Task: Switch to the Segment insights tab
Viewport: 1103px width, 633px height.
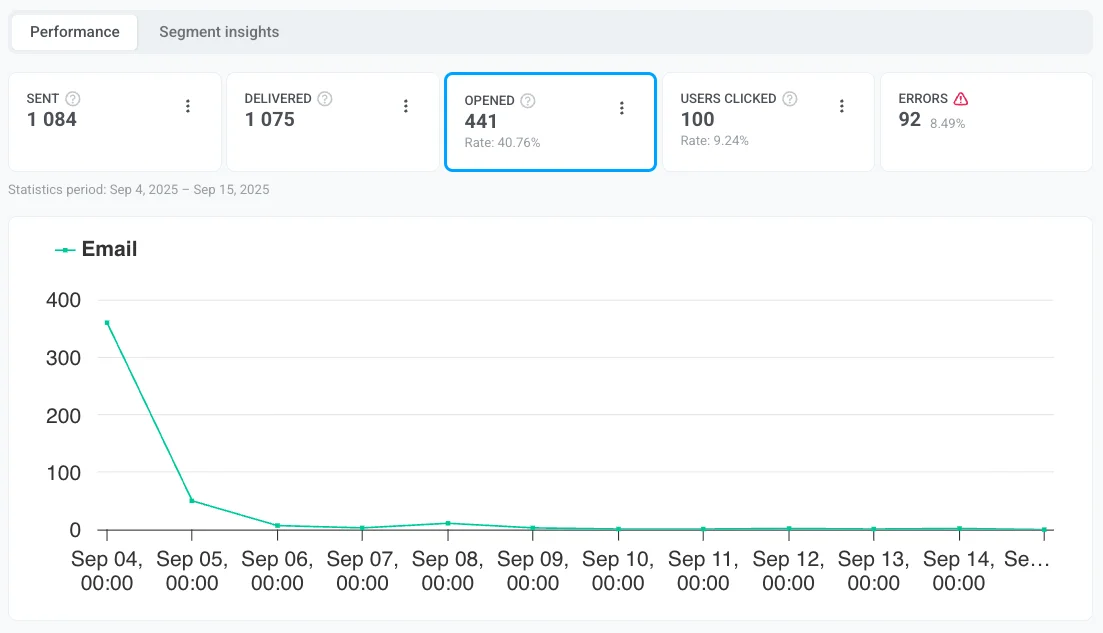Action: [x=218, y=31]
